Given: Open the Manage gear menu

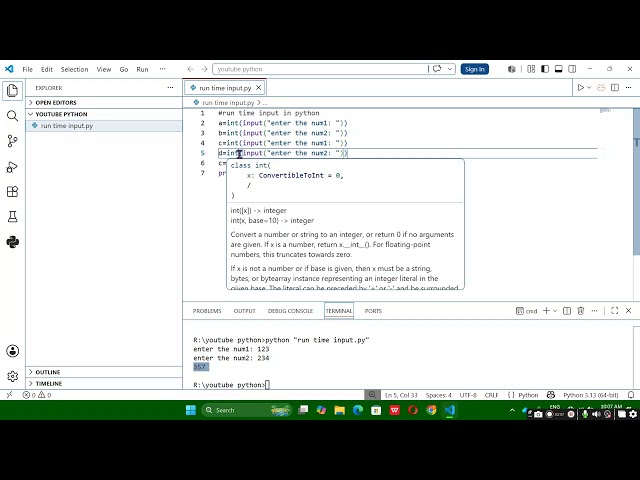Looking at the screenshot, I should click(12, 376).
